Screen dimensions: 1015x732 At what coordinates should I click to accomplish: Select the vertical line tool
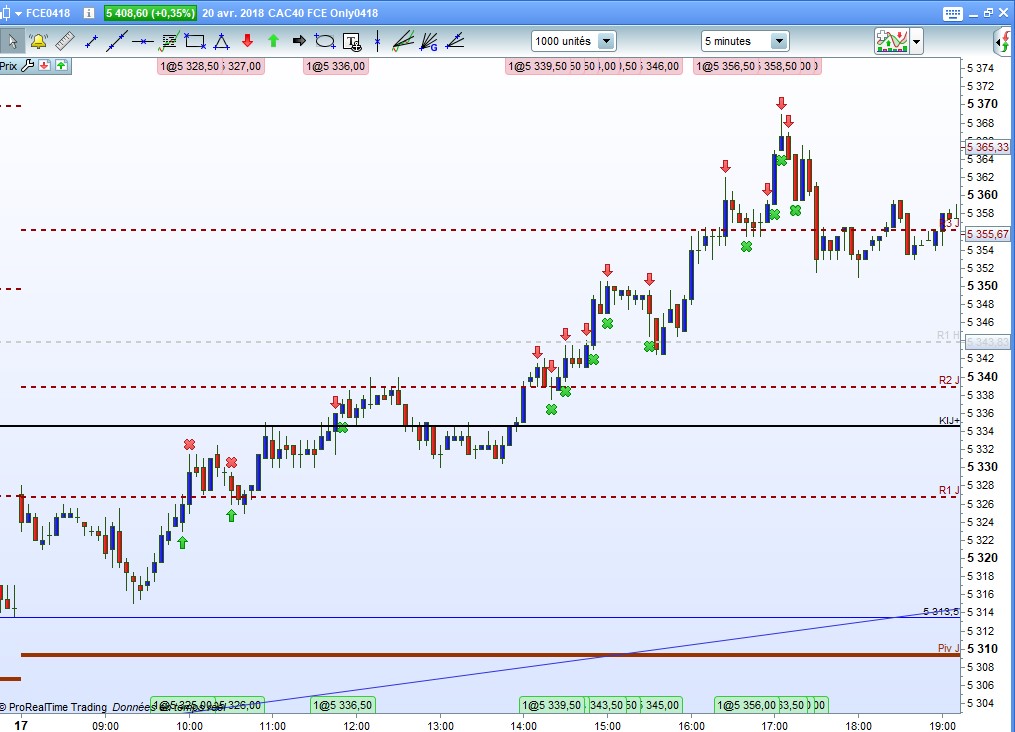[x=377, y=41]
